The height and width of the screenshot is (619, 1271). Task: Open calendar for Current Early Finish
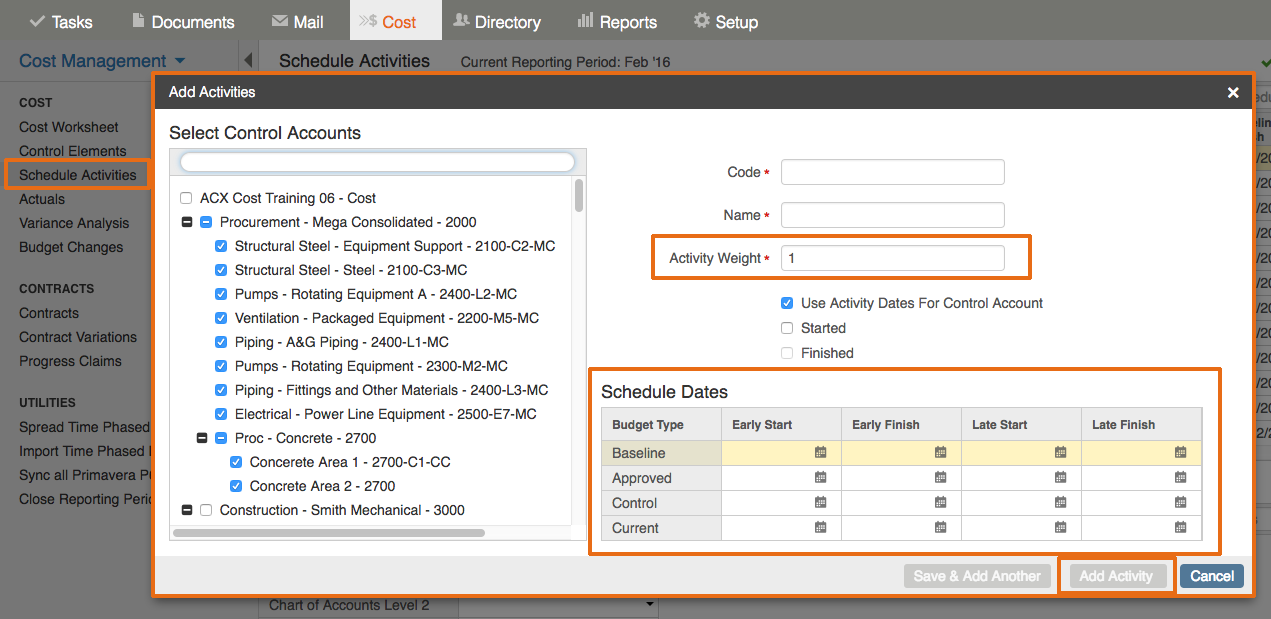coord(941,528)
